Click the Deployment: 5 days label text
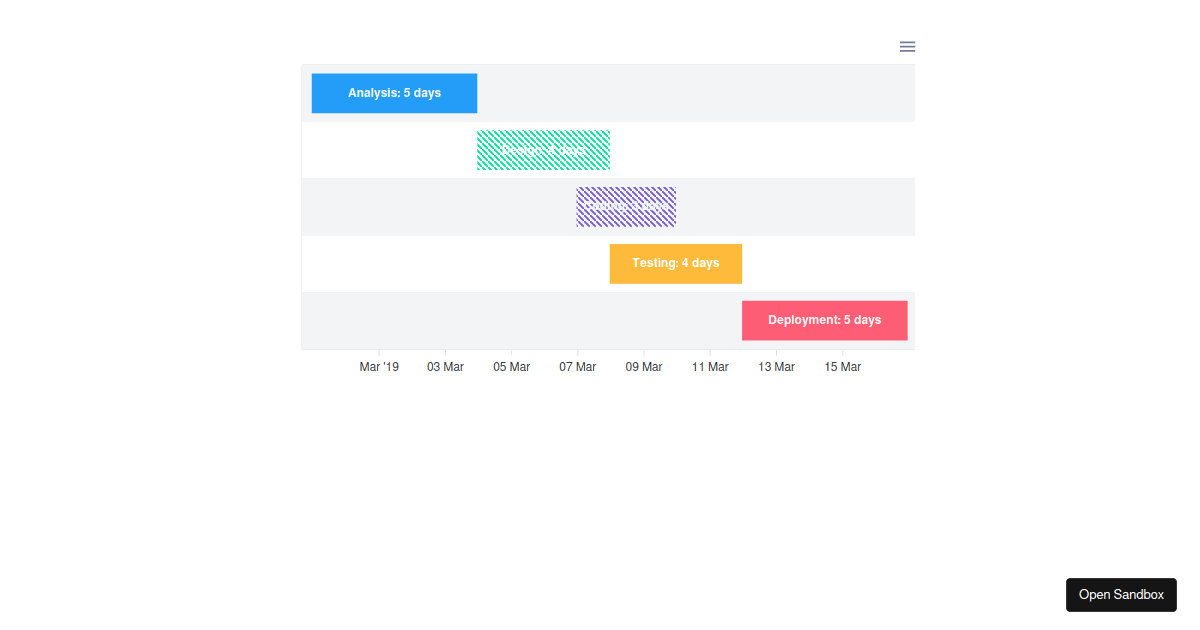This screenshot has height=630, width=1200. tap(824, 320)
